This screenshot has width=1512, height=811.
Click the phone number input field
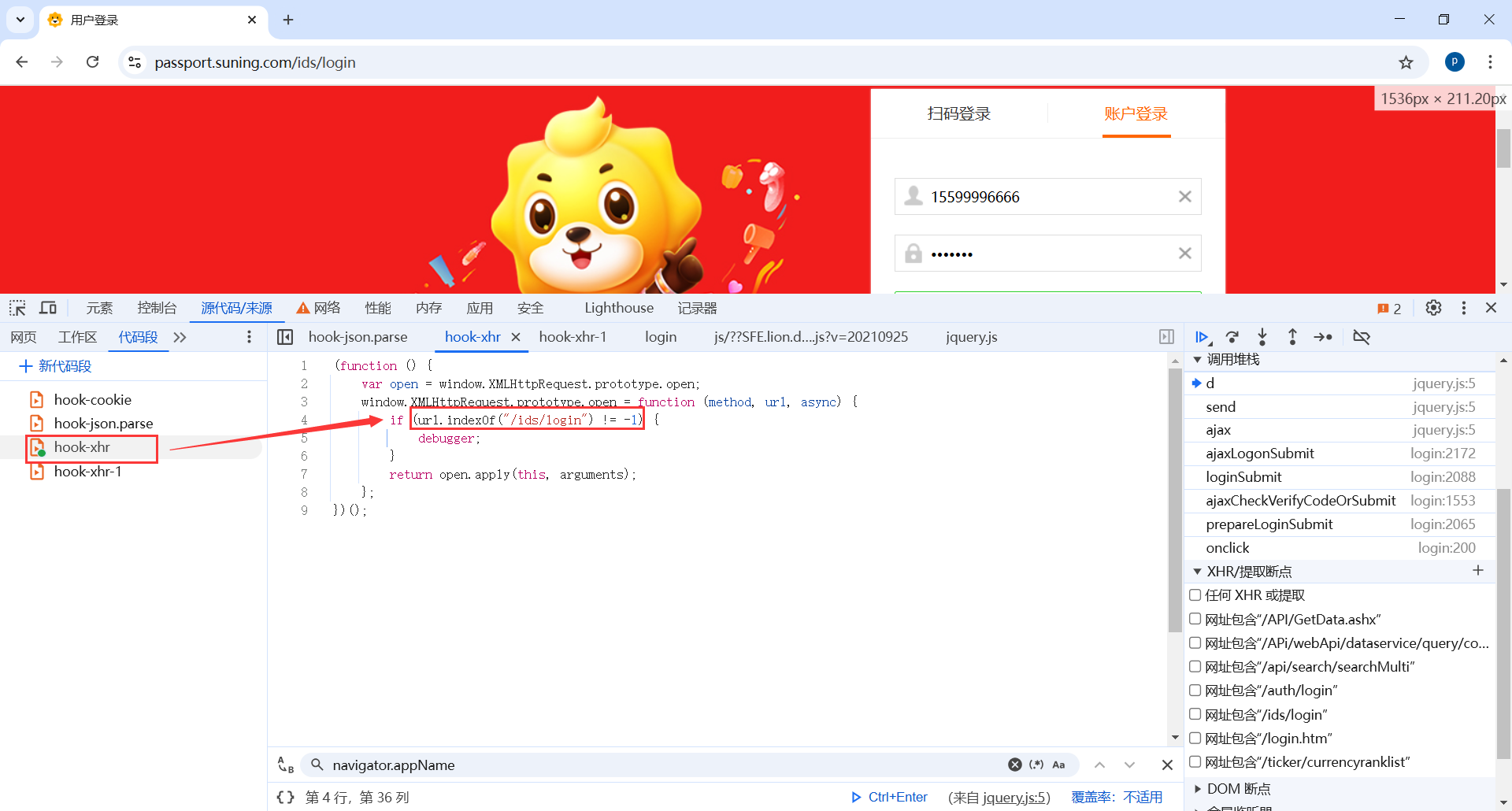click(1047, 196)
